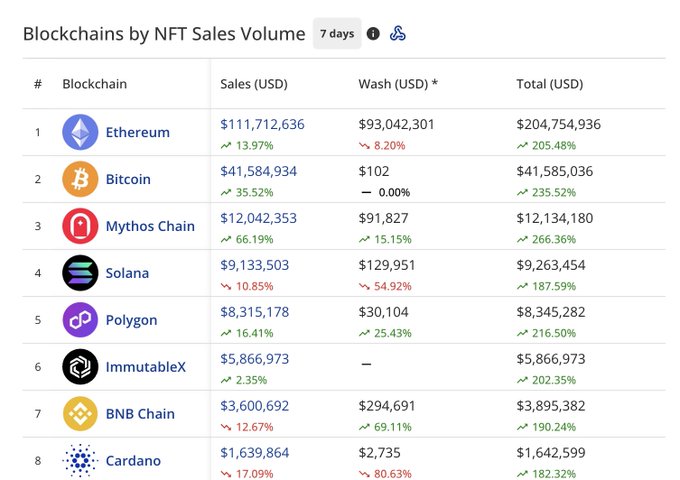Click Ethereum total $204,754,936

pos(559,124)
